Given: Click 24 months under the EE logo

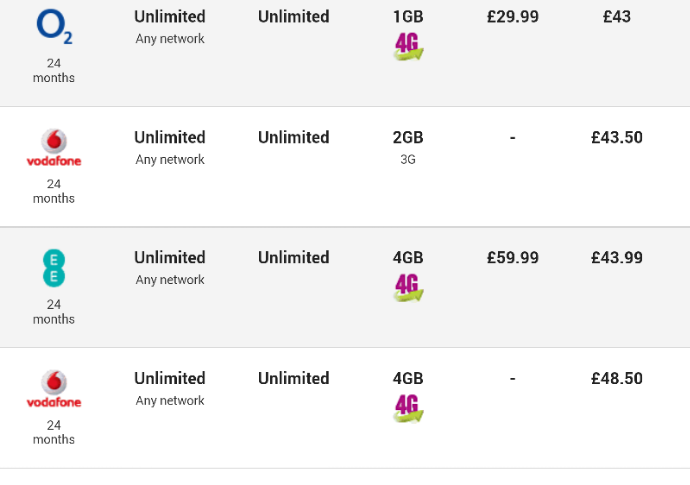Looking at the screenshot, I should pyautogui.click(x=54, y=312).
